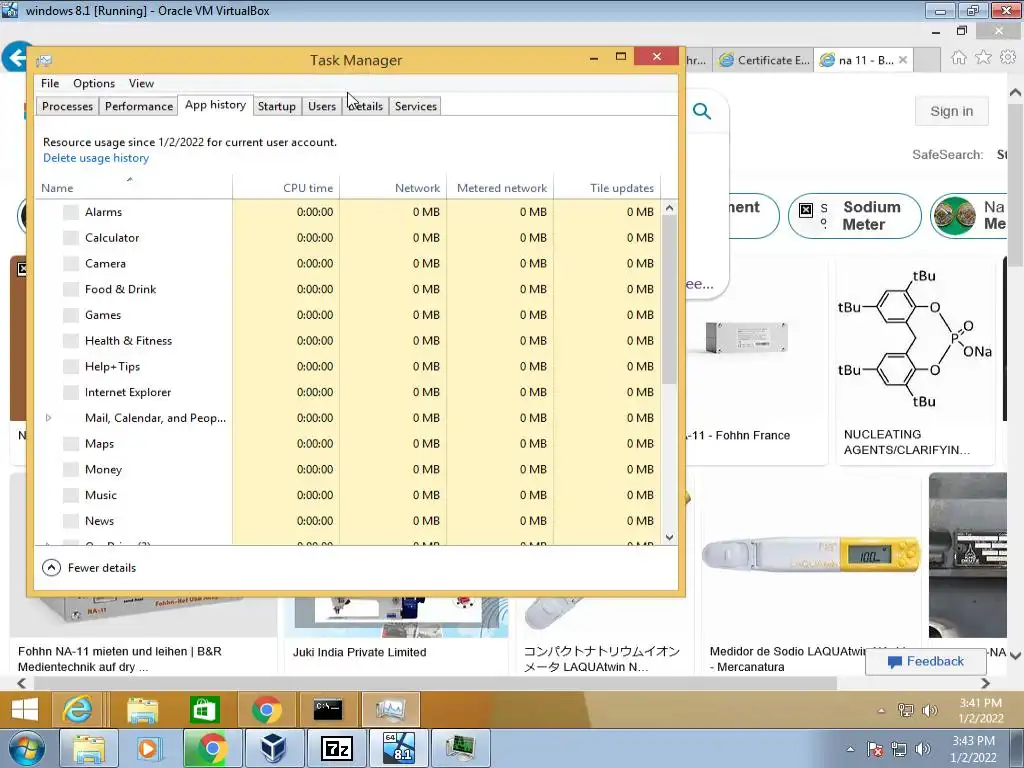Screen dimensions: 1024x768
Task: Open chemical structure image thumbnail
Action: pos(915,339)
